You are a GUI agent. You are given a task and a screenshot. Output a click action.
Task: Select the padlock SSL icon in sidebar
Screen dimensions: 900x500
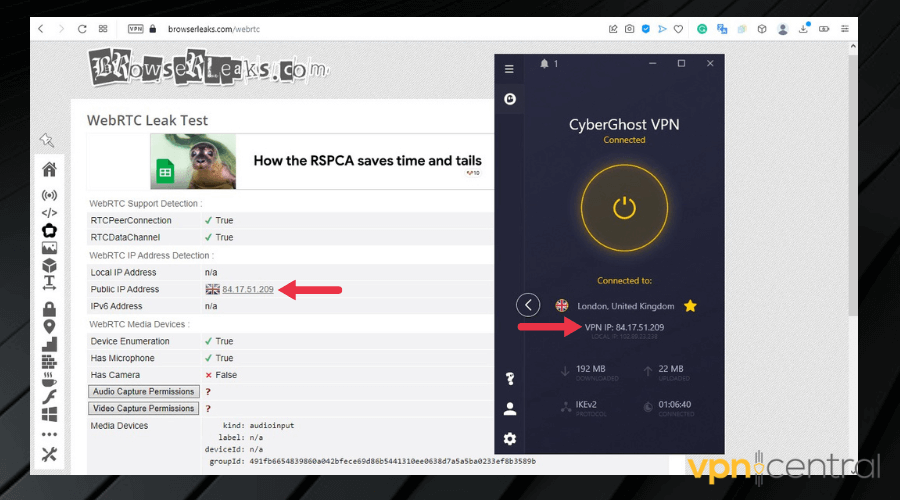pyautogui.click(x=49, y=309)
